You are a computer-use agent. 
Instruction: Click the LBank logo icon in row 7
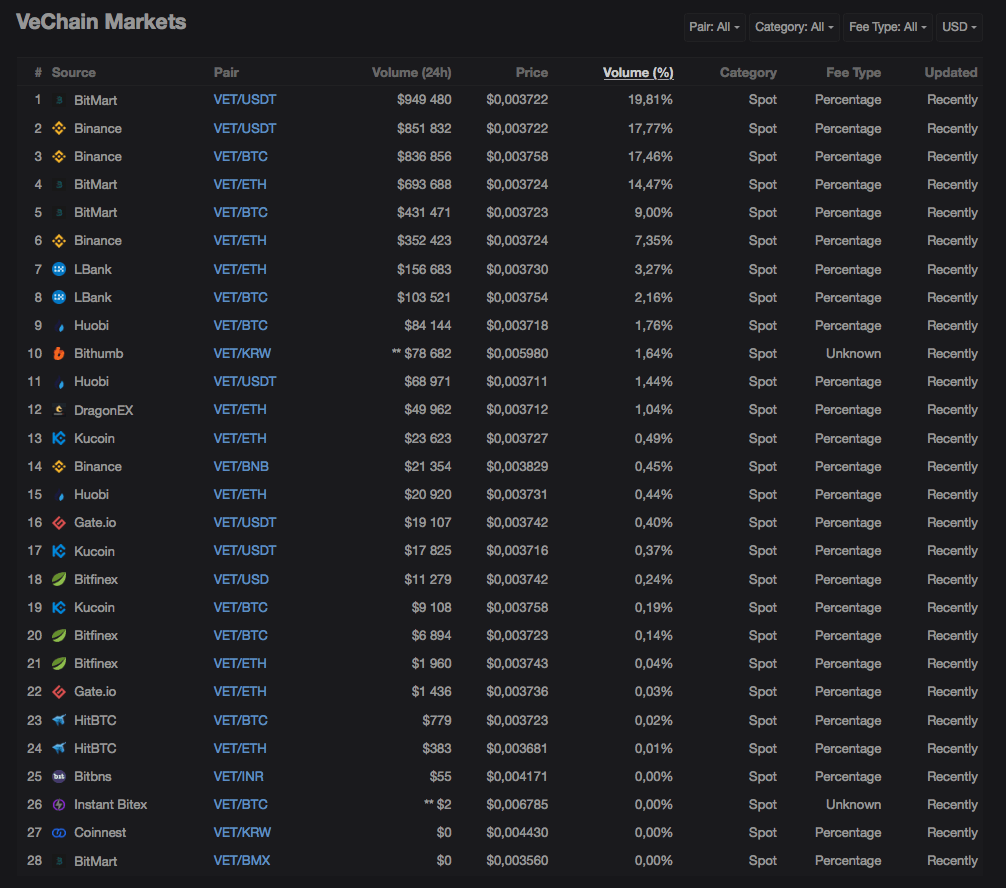[x=59, y=269]
